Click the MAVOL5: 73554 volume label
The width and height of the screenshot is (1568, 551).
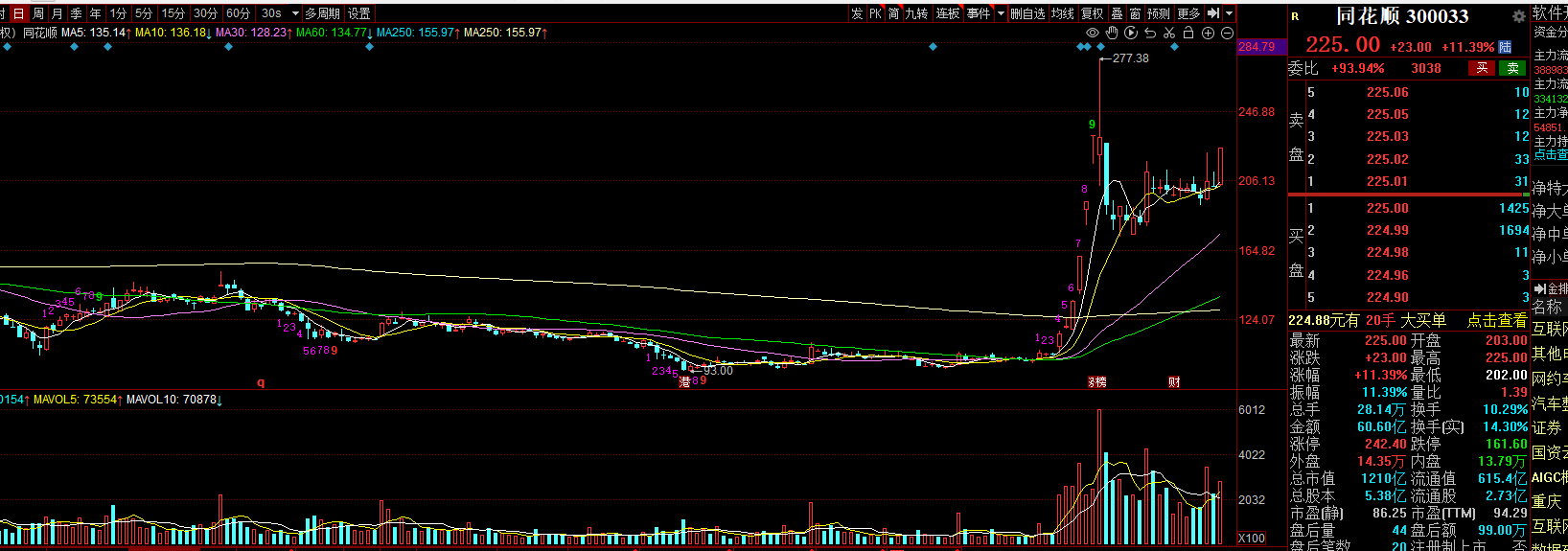tap(79, 400)
